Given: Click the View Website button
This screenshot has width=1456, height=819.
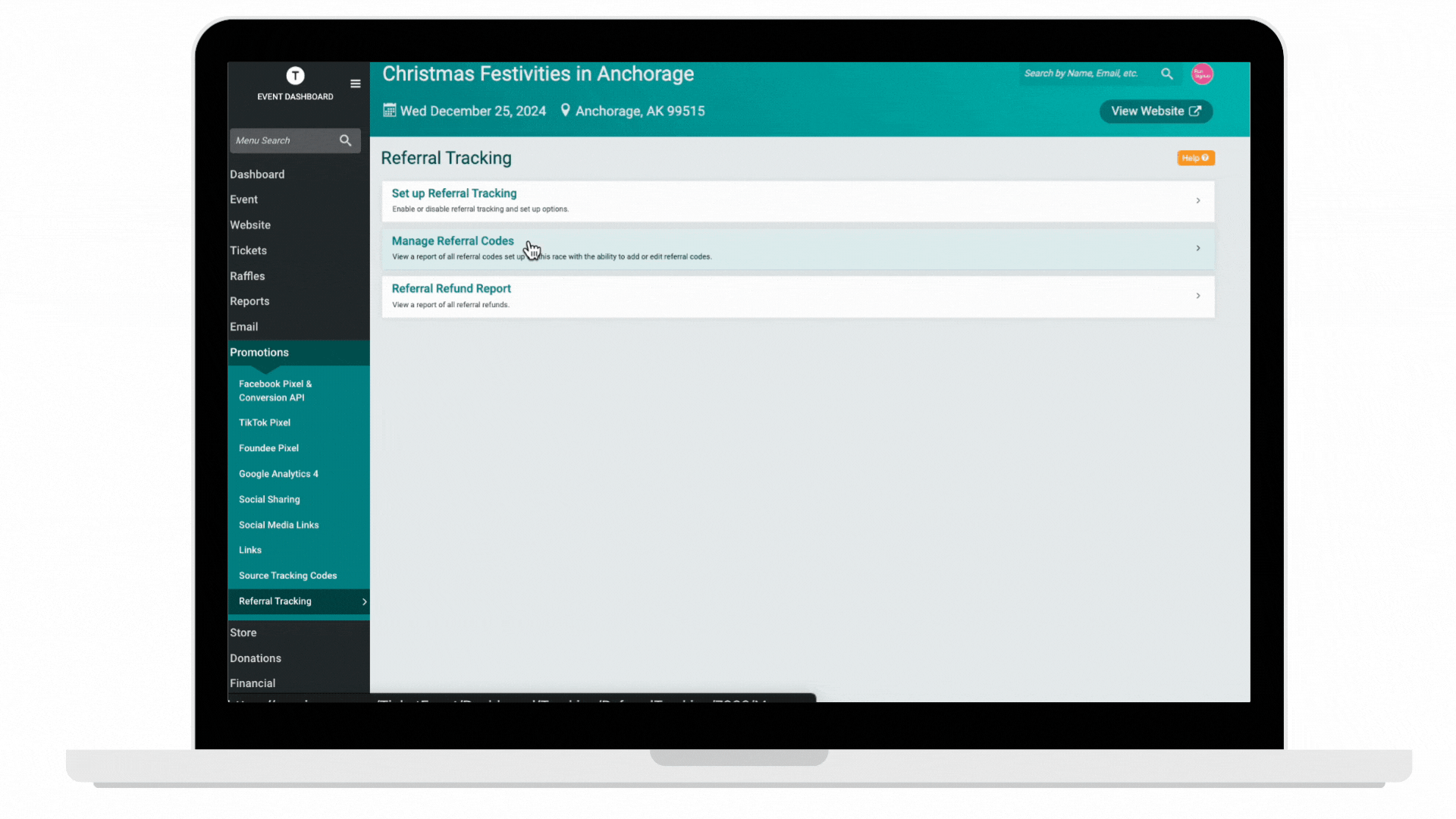Looking at the screenshot, I should click(x=1156, y=111).
